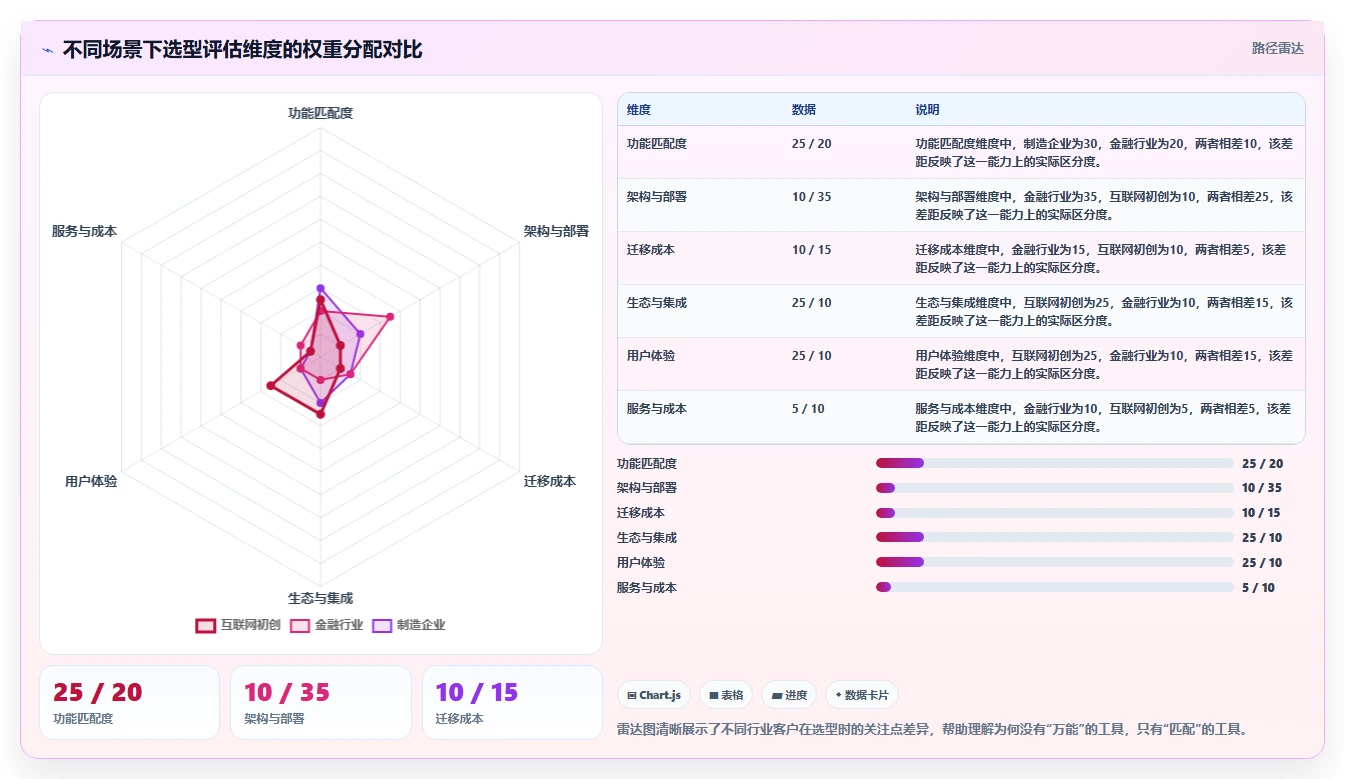This screenshot has height=779, width=1345.
Task: Click 25 / 10 in the table's 生态与集成 row
Action: coord(812,303)
